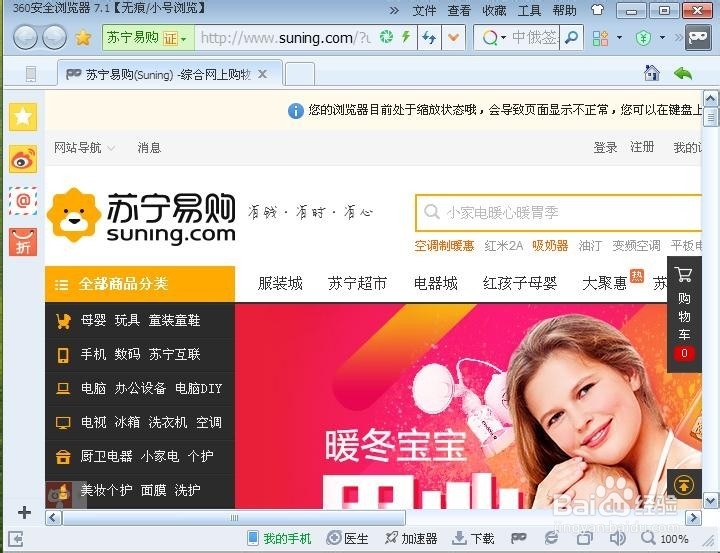Viewport: 720px width, 553px height.
Task: Open the 消息 link
Action: click(x=149, y=148)
